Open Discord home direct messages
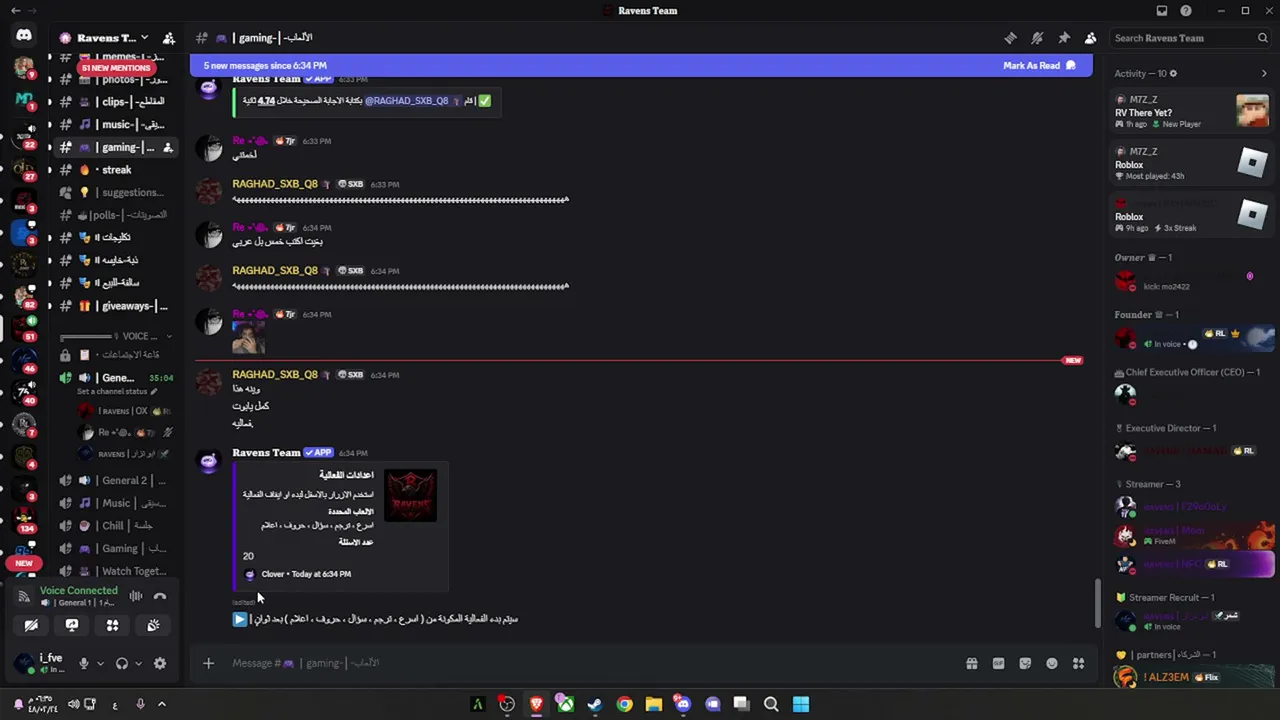 (x=24, y=36)
